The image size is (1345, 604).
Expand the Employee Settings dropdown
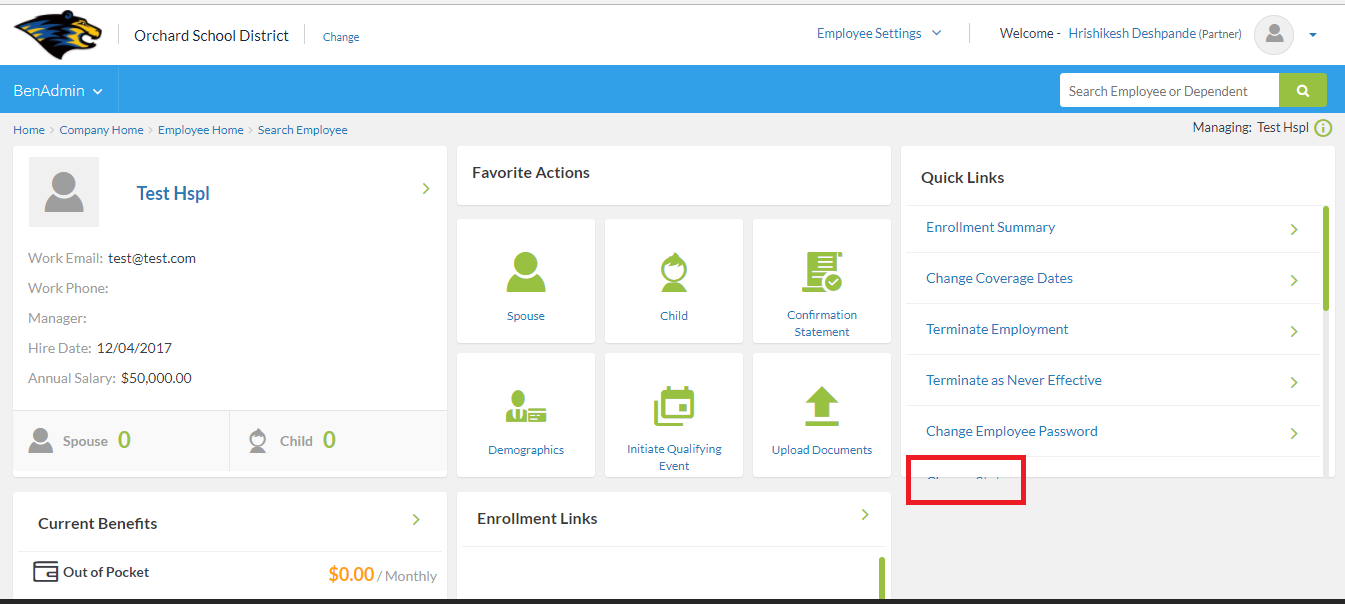pos(879,34)
